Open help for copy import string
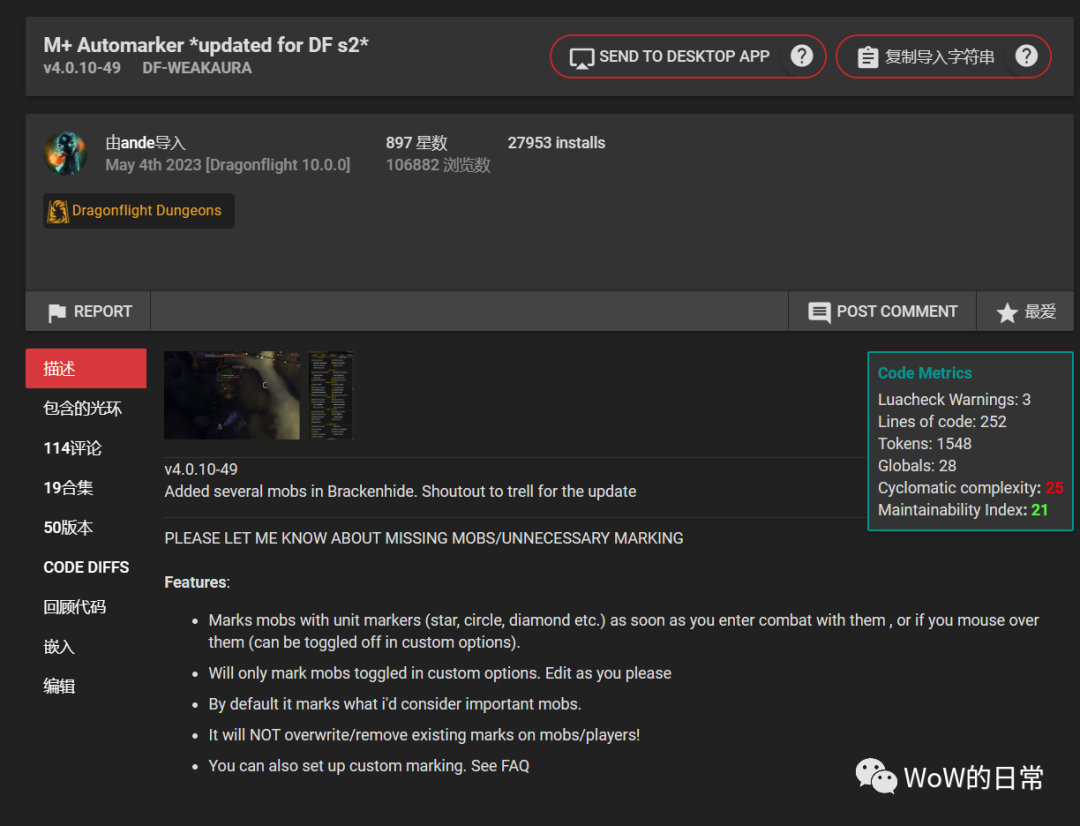This screenshot has height=826, width=1080. click(x=1026, y=56)
